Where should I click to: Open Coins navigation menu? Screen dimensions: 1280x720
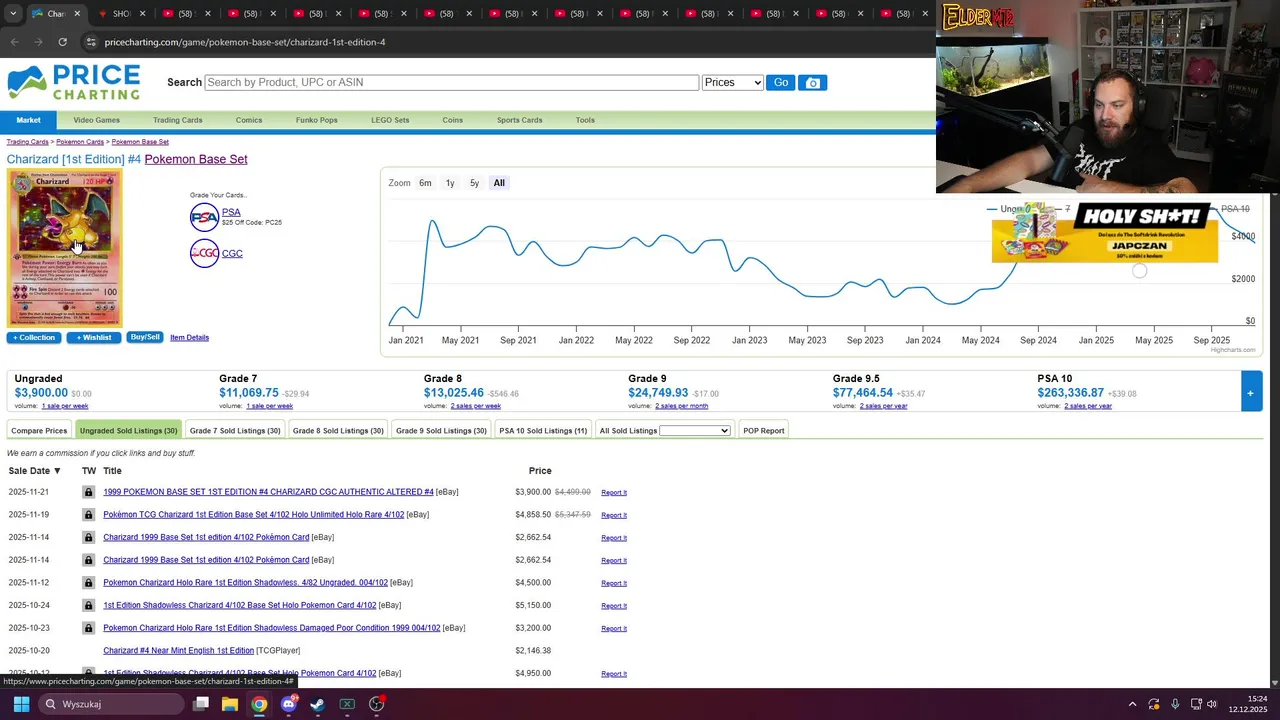pyautogui.click(x=453, y=120)
